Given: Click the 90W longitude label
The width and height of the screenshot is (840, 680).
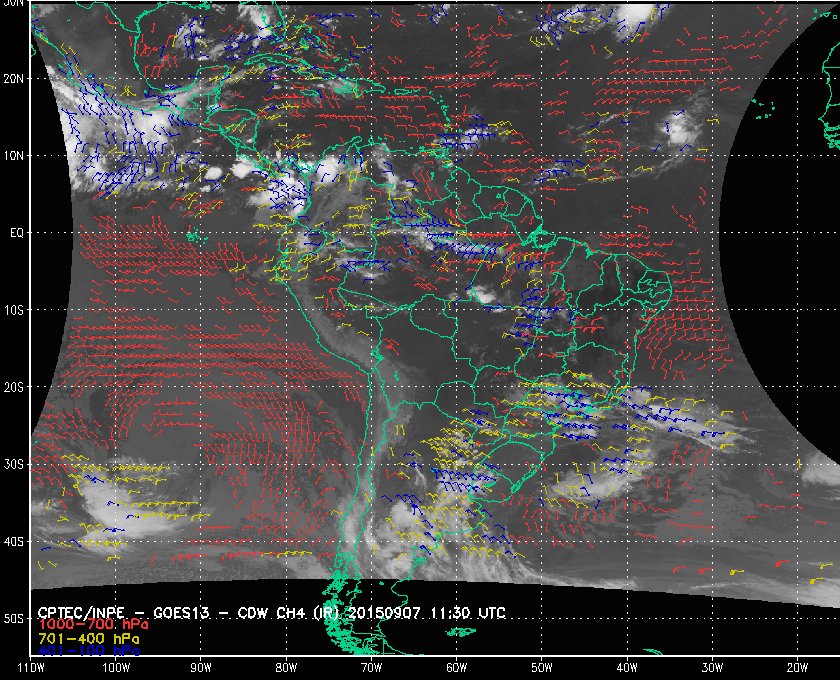Looking at the screenshot, I should 201,668.
